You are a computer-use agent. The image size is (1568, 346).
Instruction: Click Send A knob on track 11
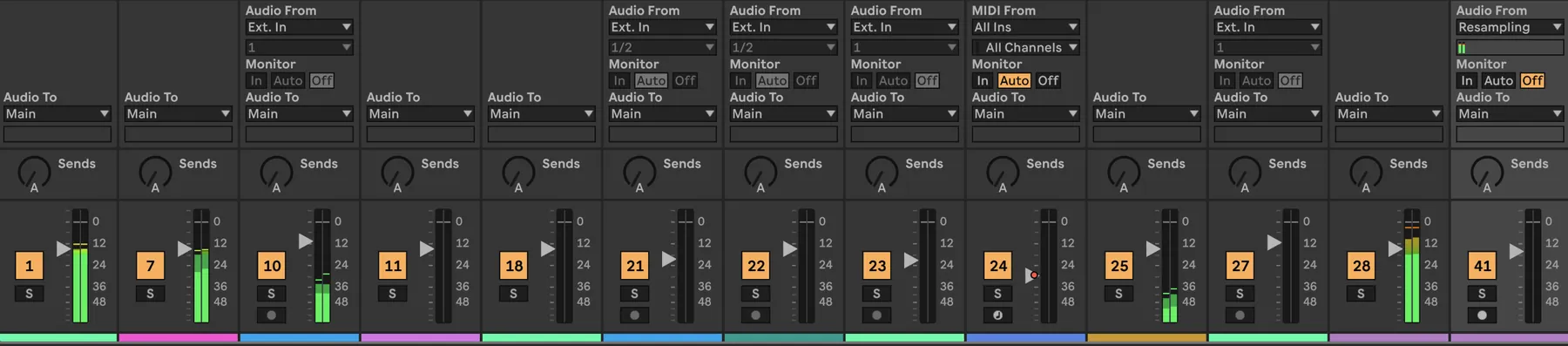397,173
